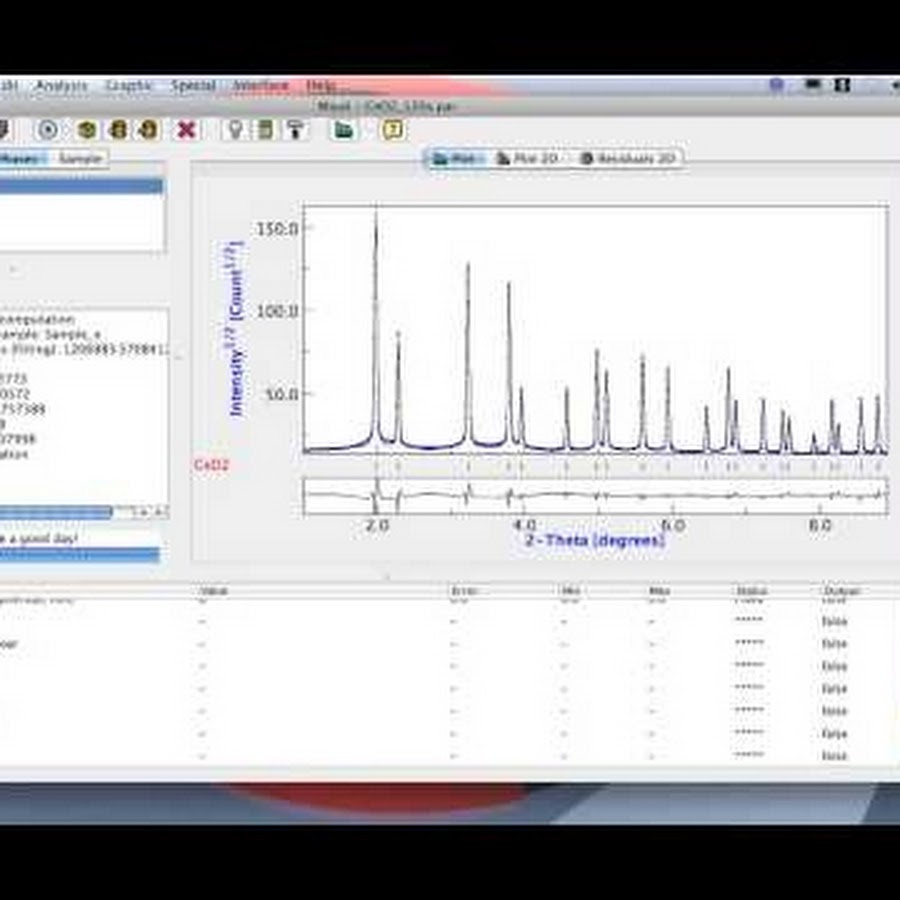Image resolution: width=900 pixels, height=900 pixels.
Task: Click the red X delete icon
Action: [x=186, y=129]
